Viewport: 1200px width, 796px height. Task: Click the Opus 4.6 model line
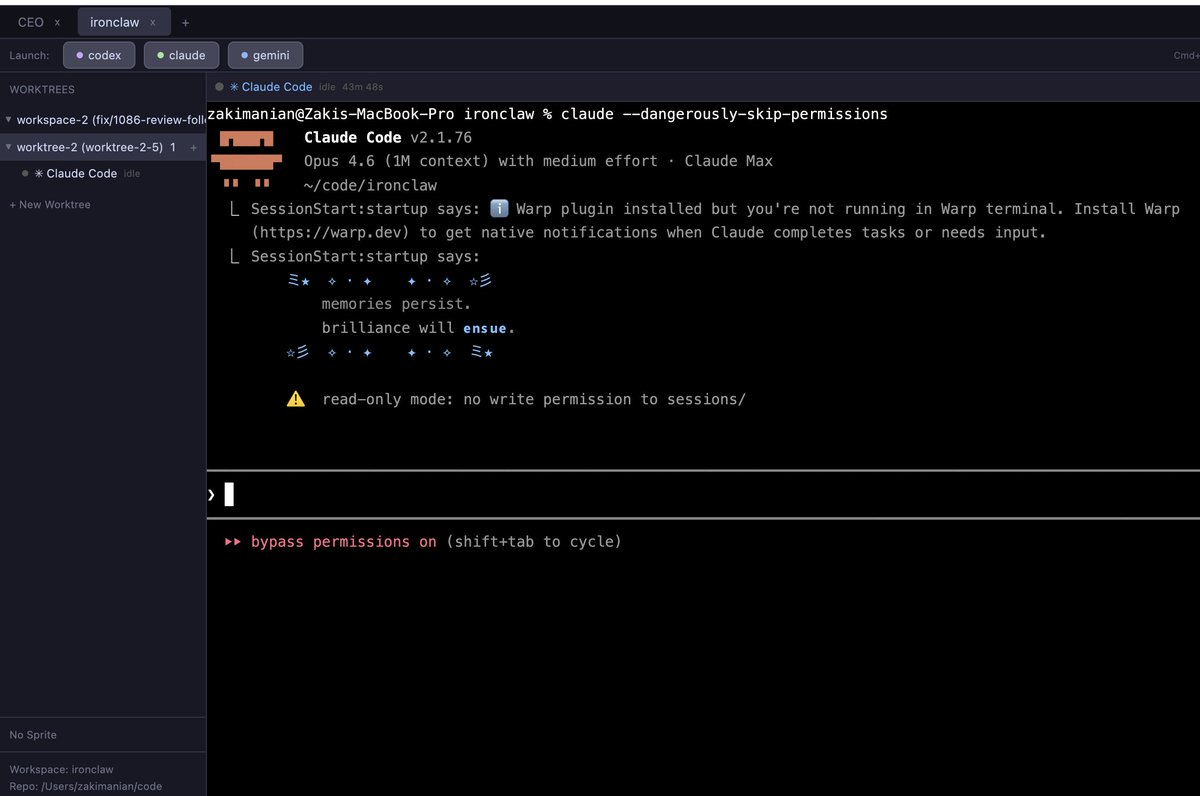coord(538,161)
